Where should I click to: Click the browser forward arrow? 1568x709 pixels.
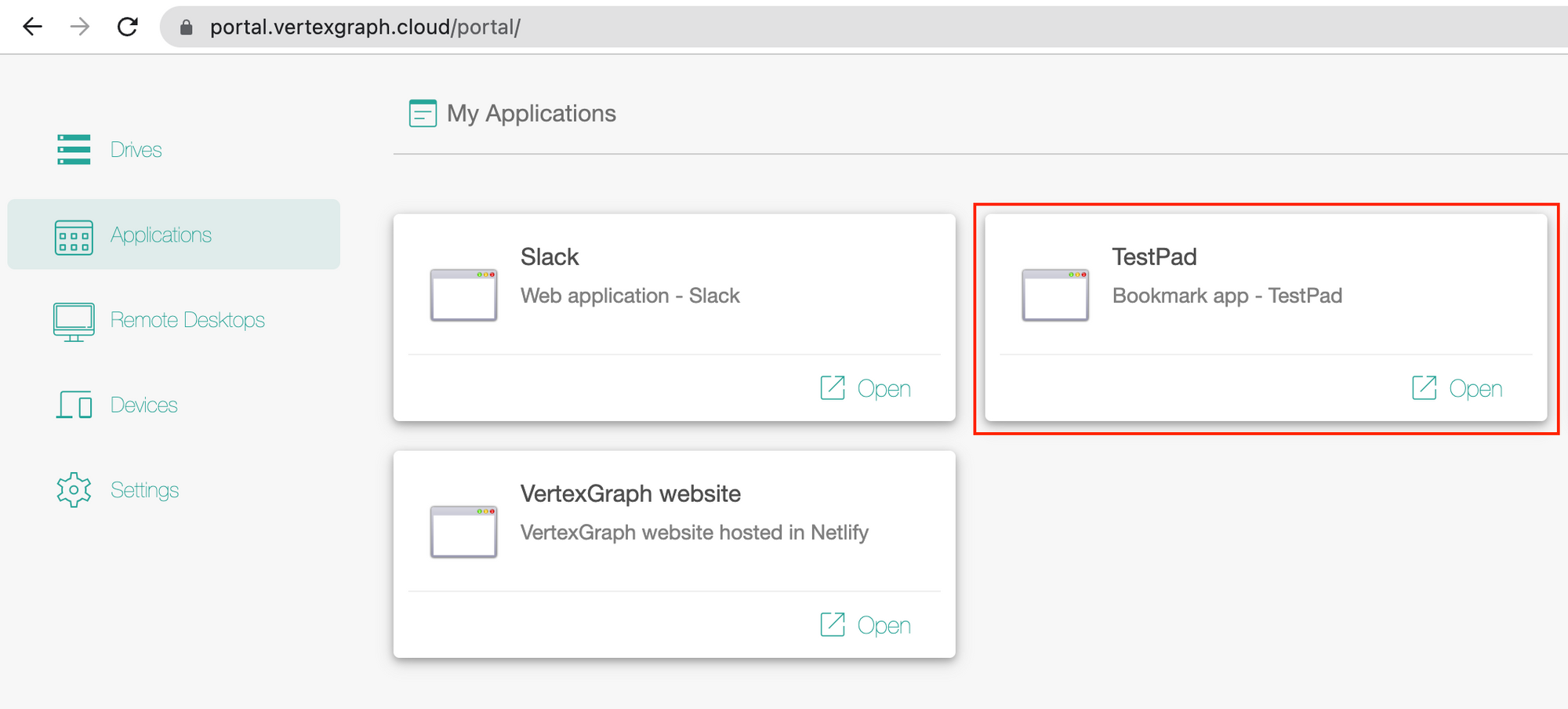pyautogui.click(x=79, y=27)
